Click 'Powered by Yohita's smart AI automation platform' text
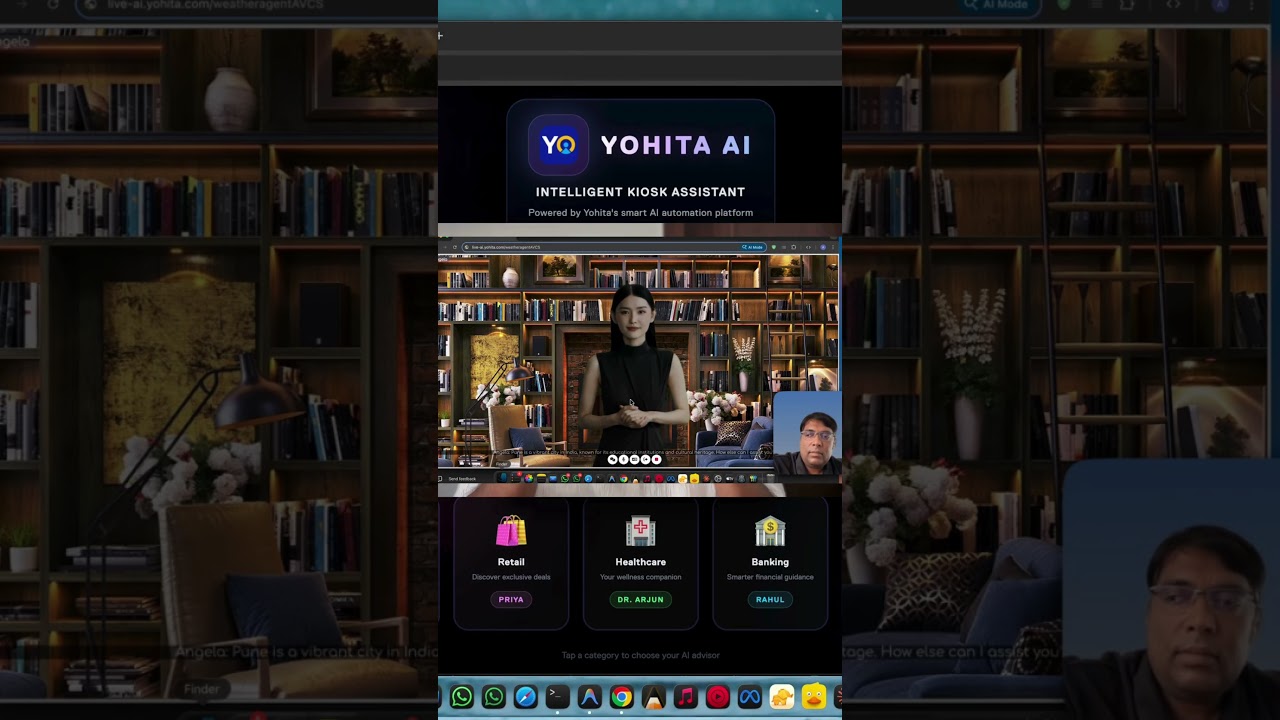The height and width of the screenshot is (720, 1280). [x=640, y=213]
